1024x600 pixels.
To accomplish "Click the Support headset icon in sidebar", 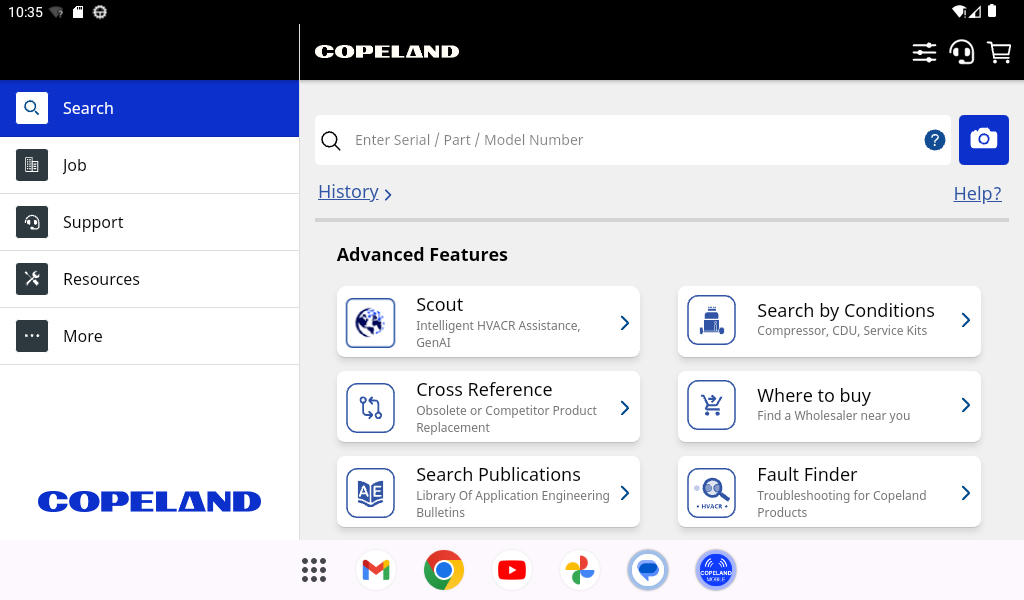I will point(32,222).
